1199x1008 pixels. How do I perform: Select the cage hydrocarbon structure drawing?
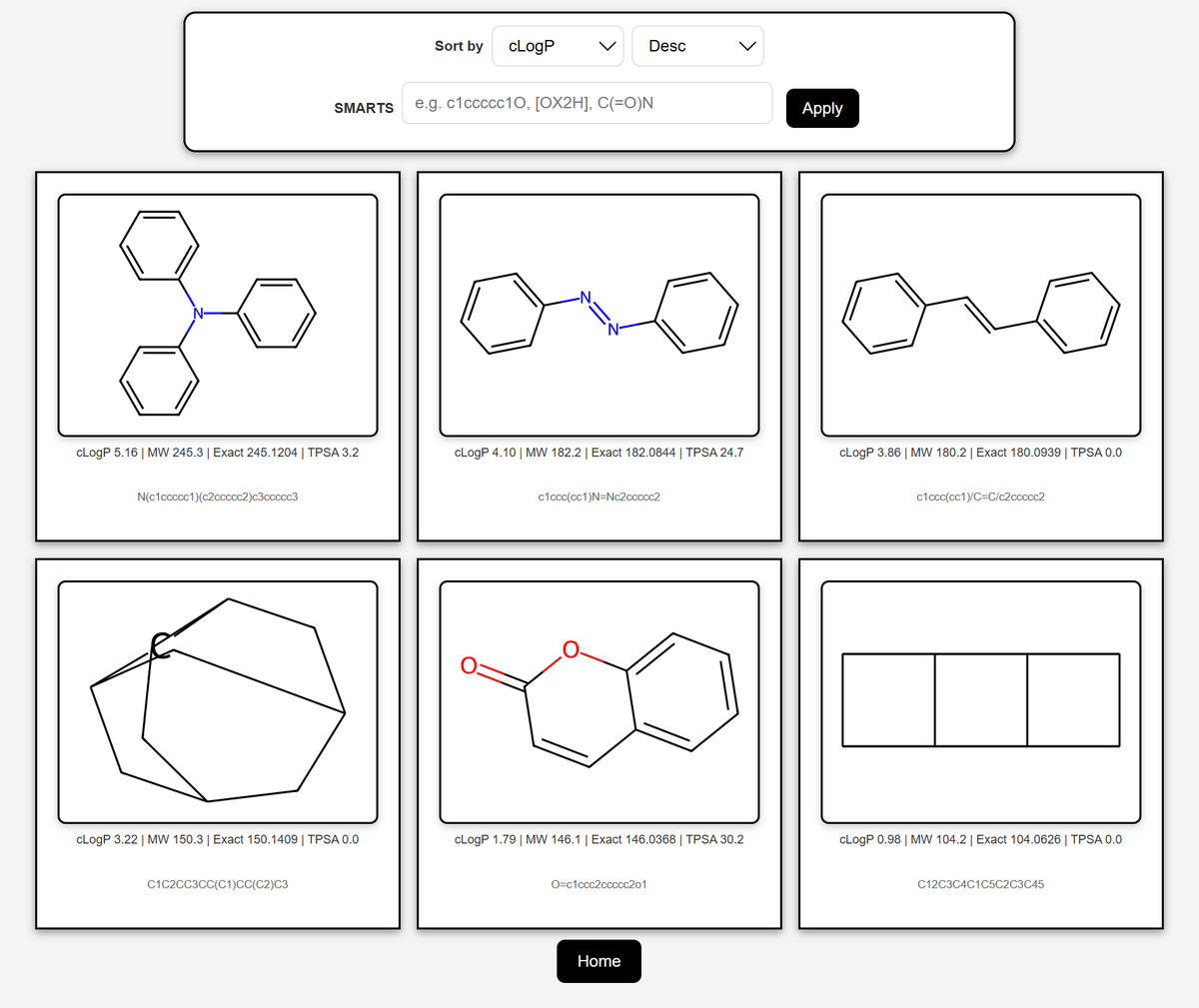pos(218,699)
